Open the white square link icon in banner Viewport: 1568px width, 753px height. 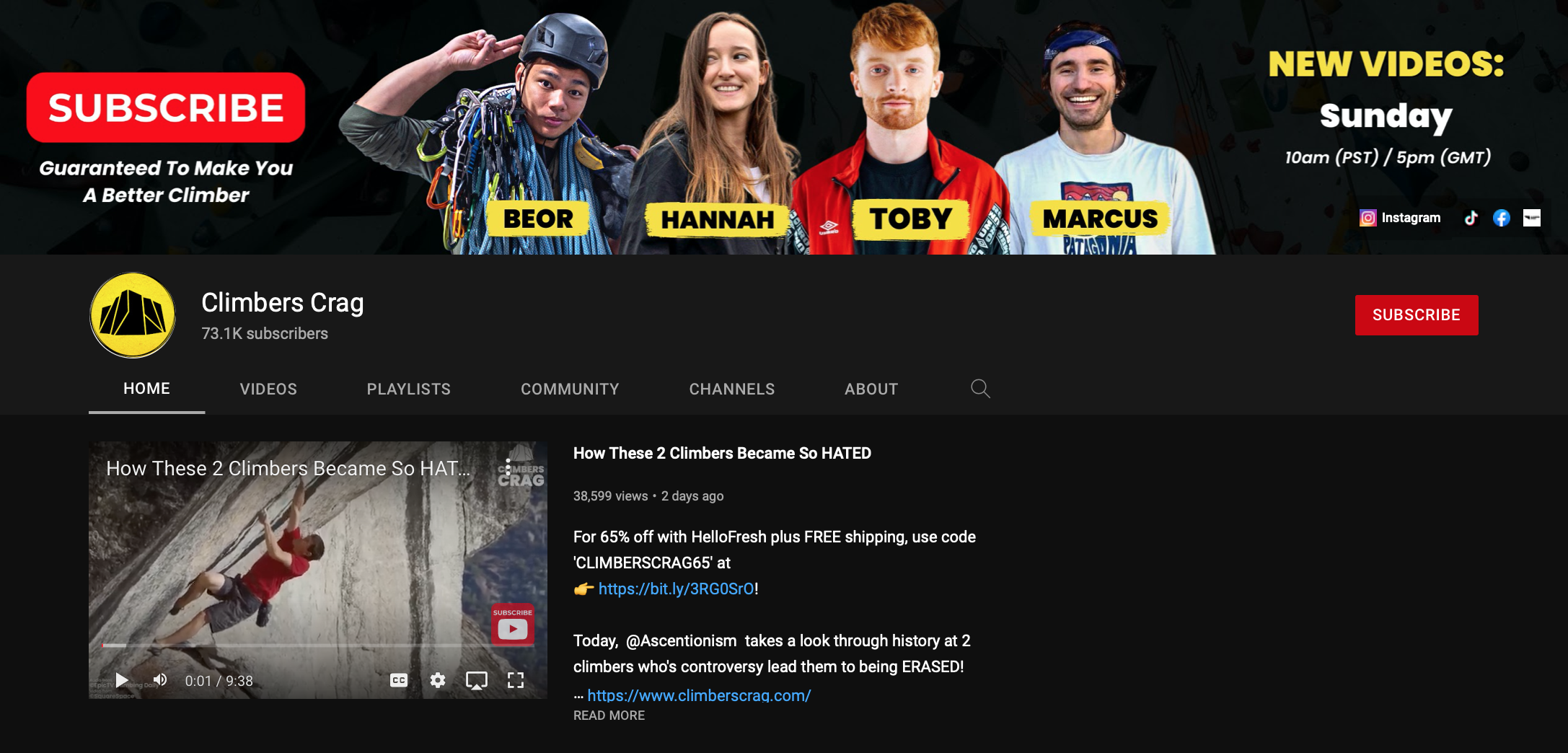[x=1532, y=218]
